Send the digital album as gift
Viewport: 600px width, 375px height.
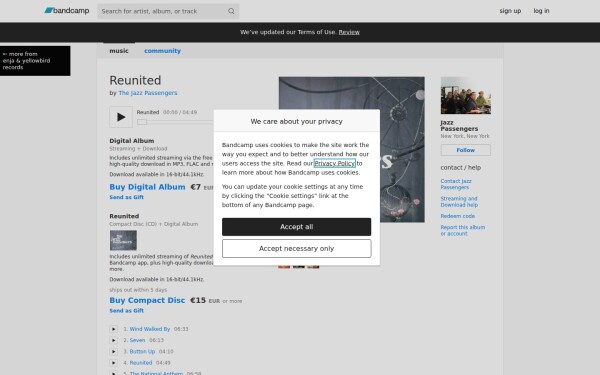(x=127, y=197)
